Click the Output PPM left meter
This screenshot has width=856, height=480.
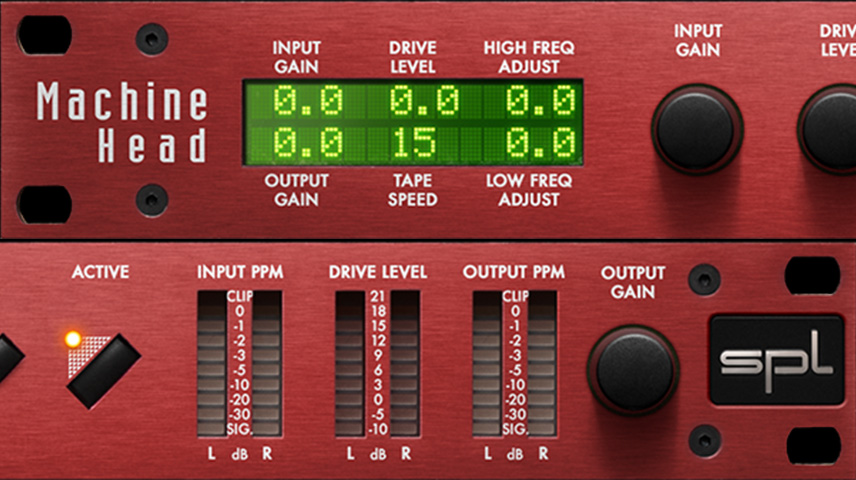[488, 364]
